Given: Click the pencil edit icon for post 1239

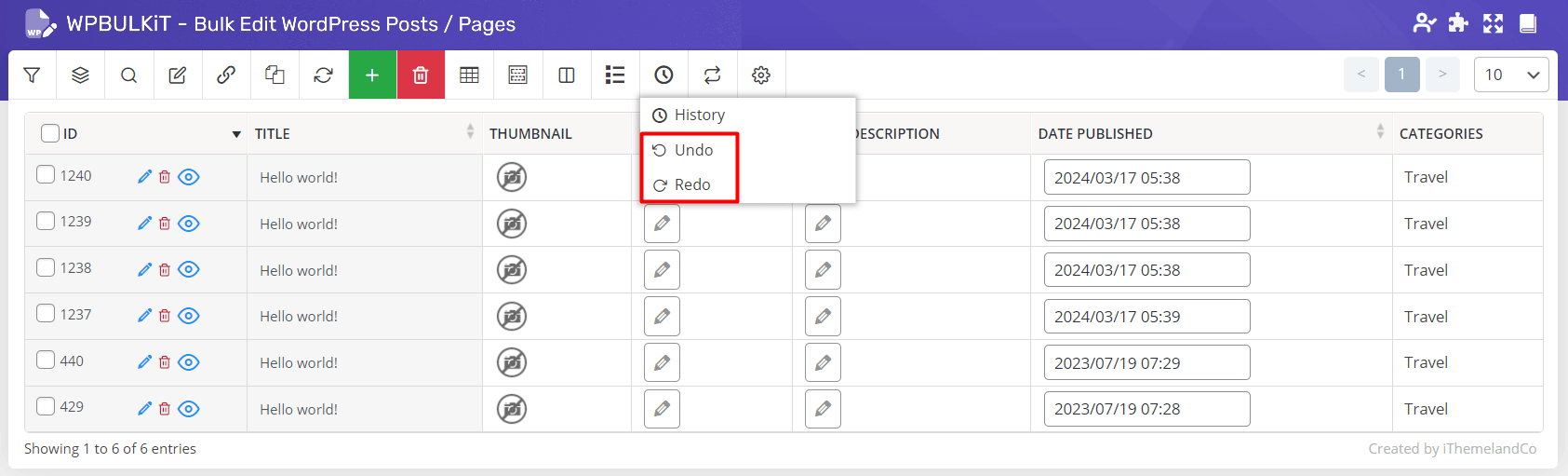Looking at the screenshot, I should (144, 224).
